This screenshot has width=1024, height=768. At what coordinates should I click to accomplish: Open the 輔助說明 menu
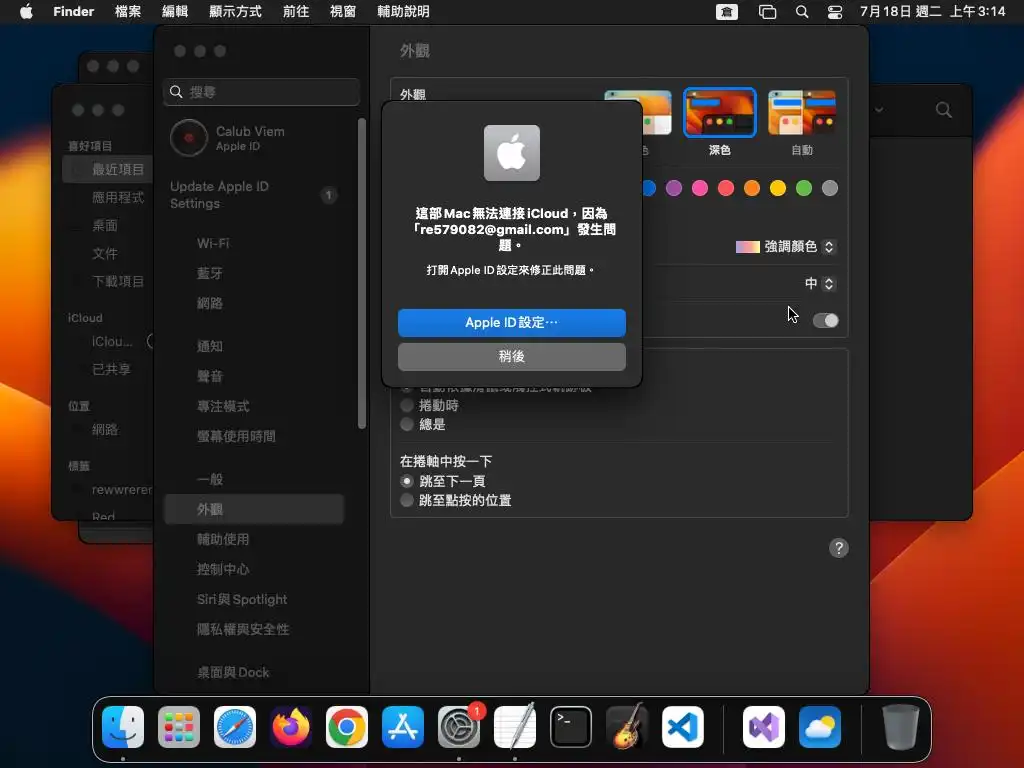[x=404, y=12]
